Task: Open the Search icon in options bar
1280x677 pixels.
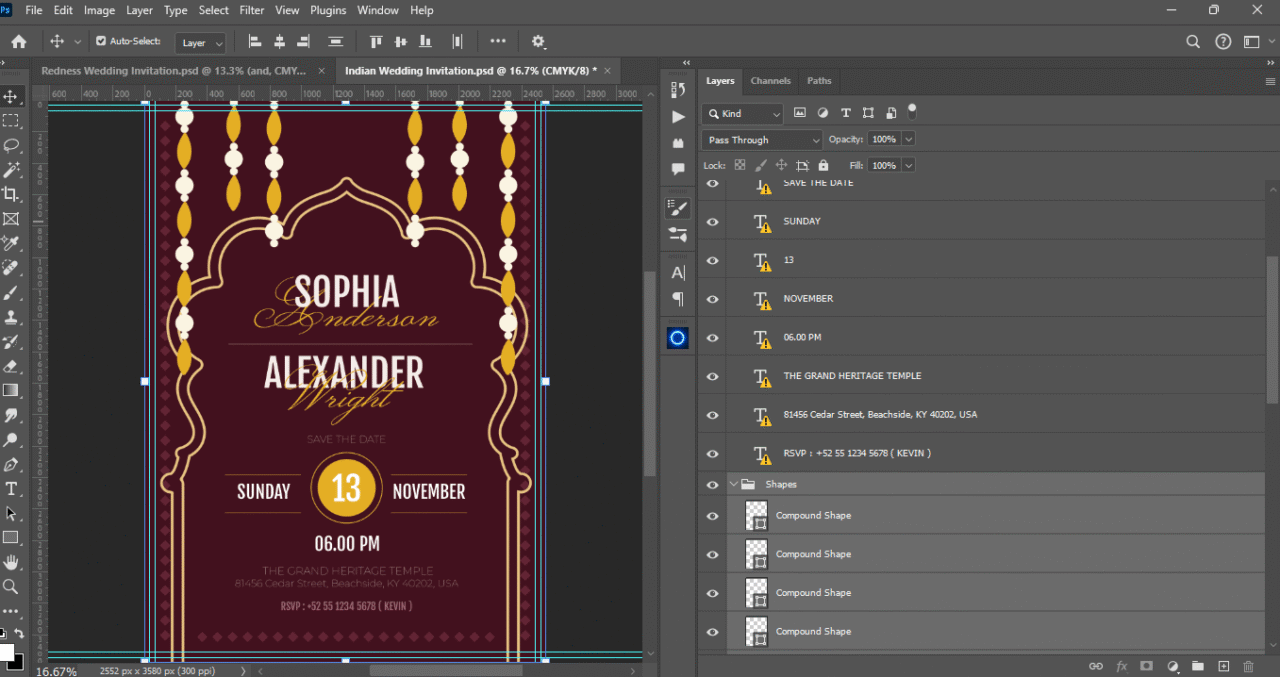Action: click(x=1193, y=42)
